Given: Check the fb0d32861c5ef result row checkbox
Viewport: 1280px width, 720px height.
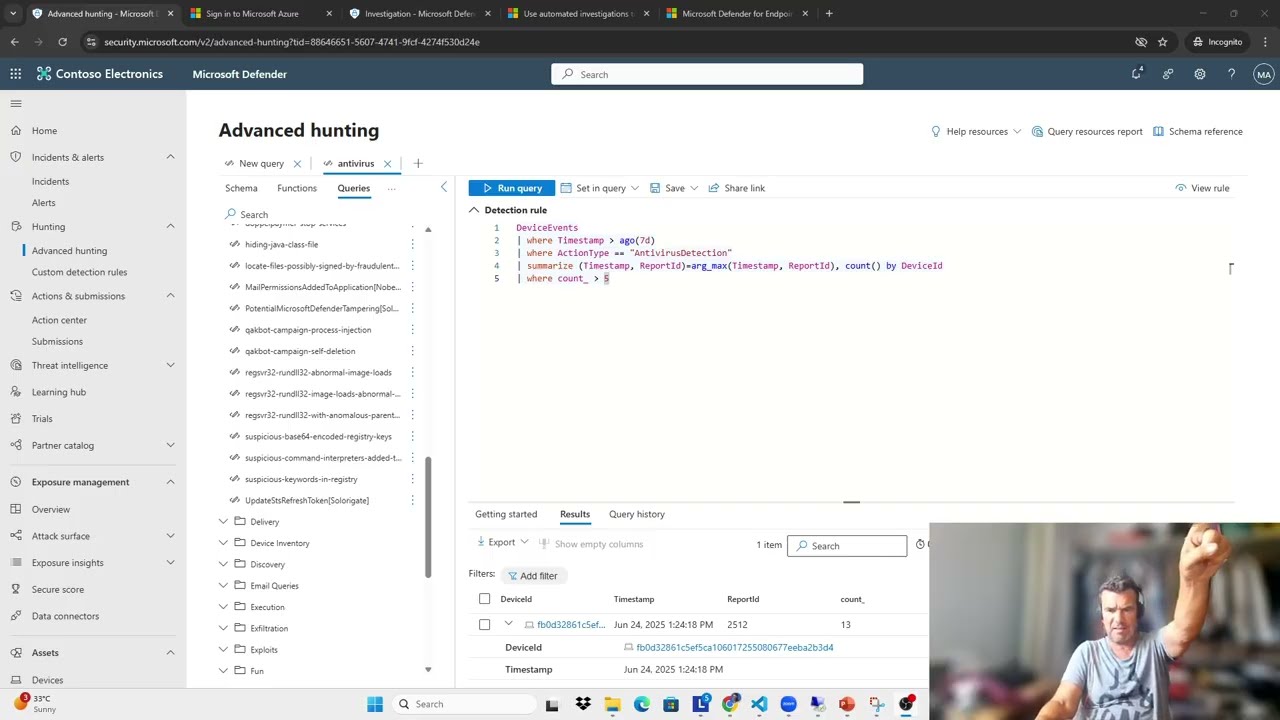Looking at the screenshot, I should pyautogui.click(x=485, y=625).
